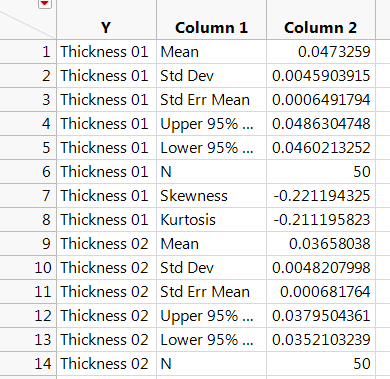Click Std Err Mean cell in row 3
390x379 pixels.
(x=211, y=100)
